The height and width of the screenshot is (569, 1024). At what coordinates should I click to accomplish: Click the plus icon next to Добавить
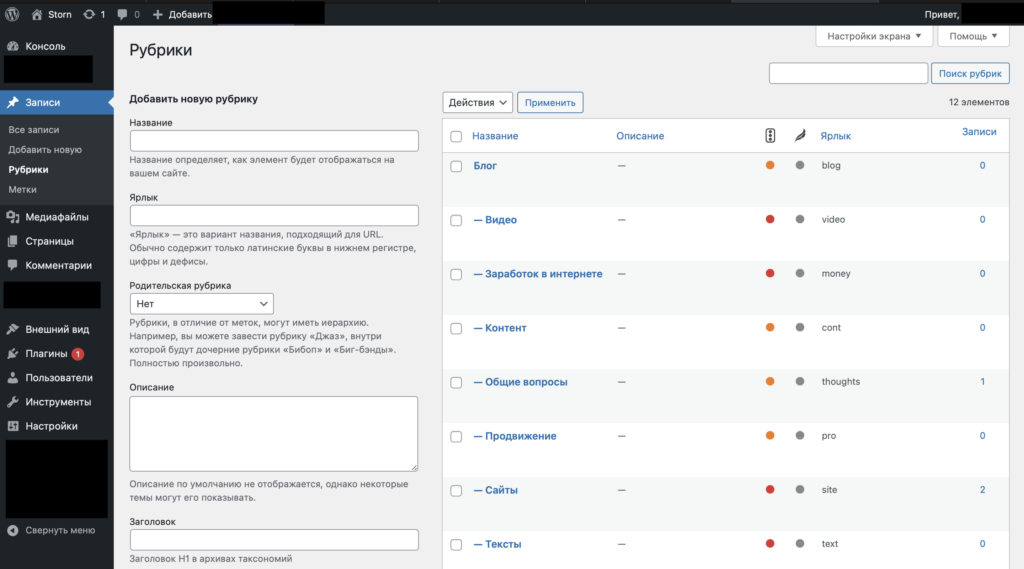157,14
